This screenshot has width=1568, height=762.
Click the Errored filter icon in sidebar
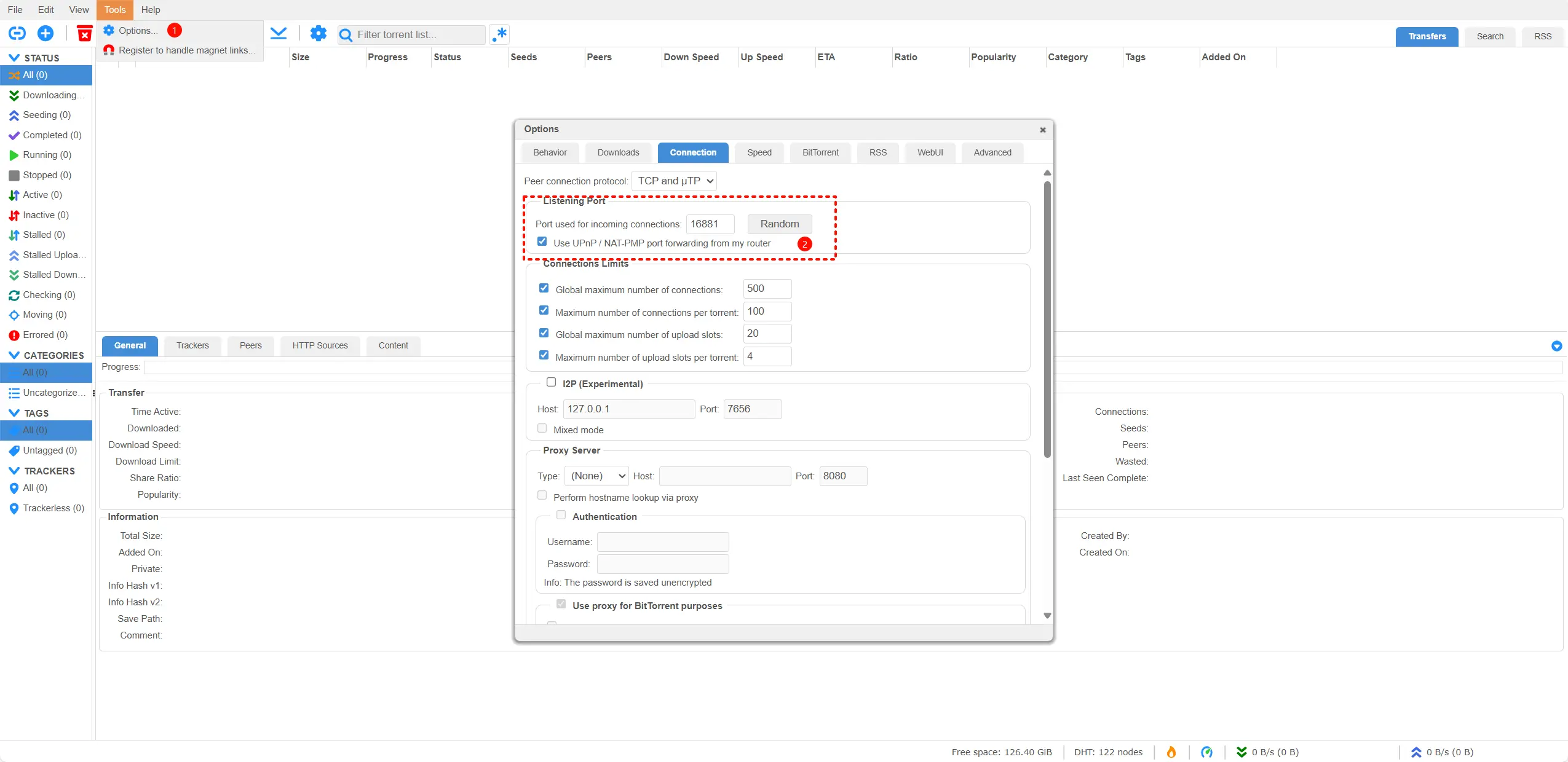coord(14,335)
